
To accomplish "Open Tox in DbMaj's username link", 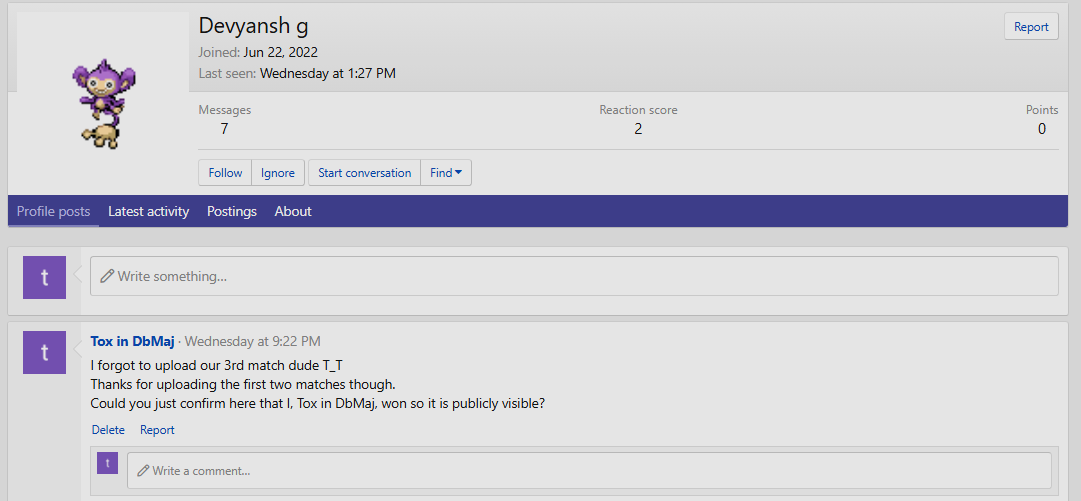I will point(132,341).
